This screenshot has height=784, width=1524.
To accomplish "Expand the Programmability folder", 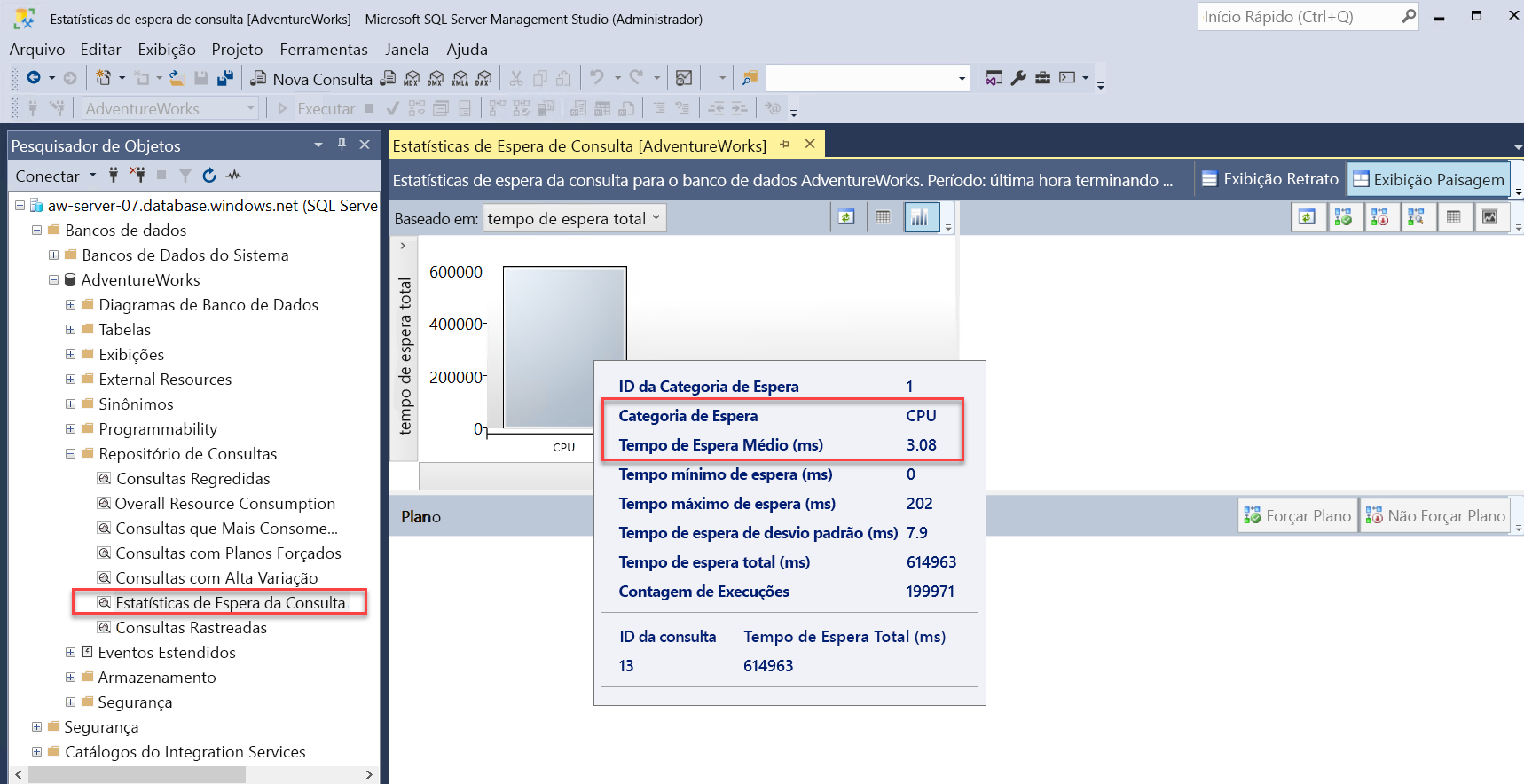I will coord(70,428).
